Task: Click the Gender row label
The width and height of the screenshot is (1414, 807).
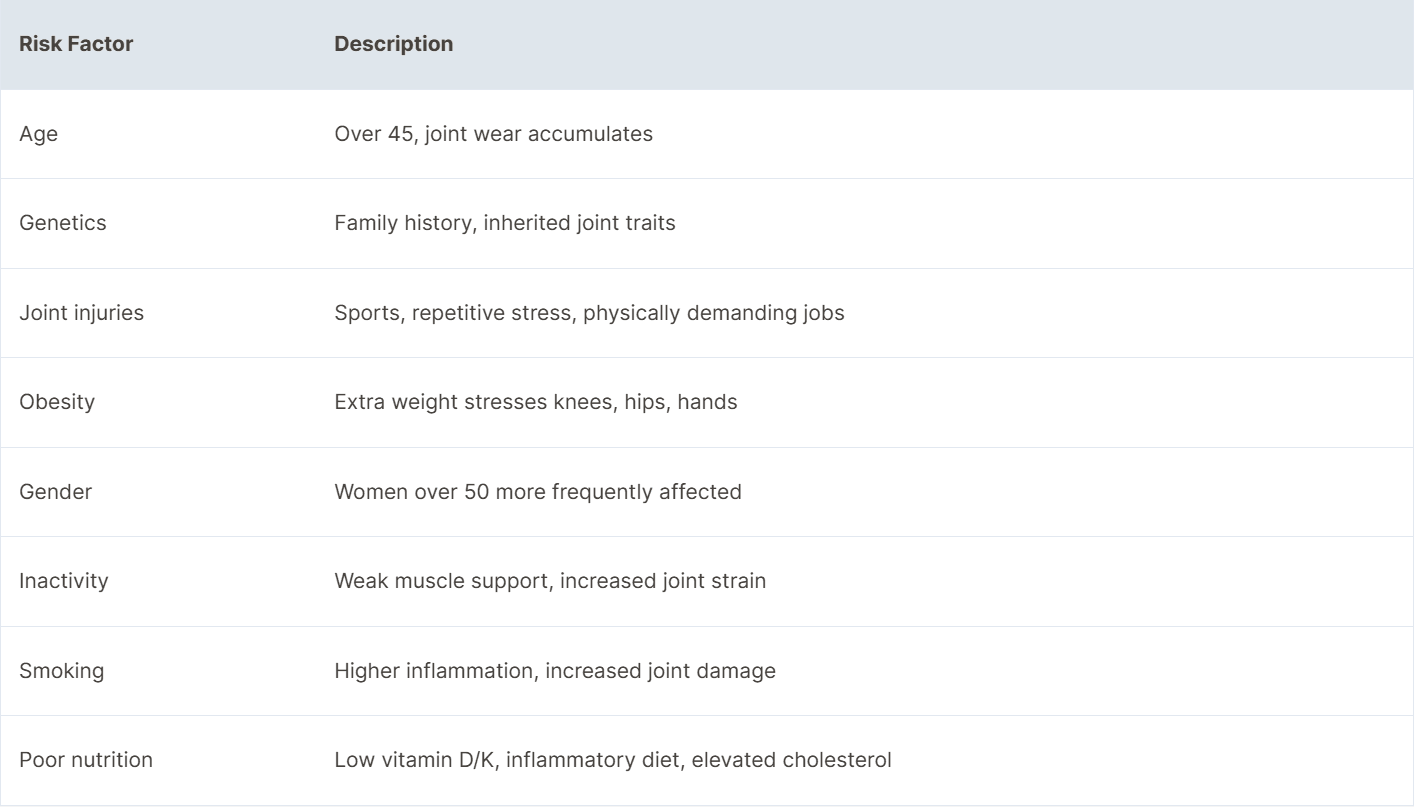Action: tap(56, 492)
